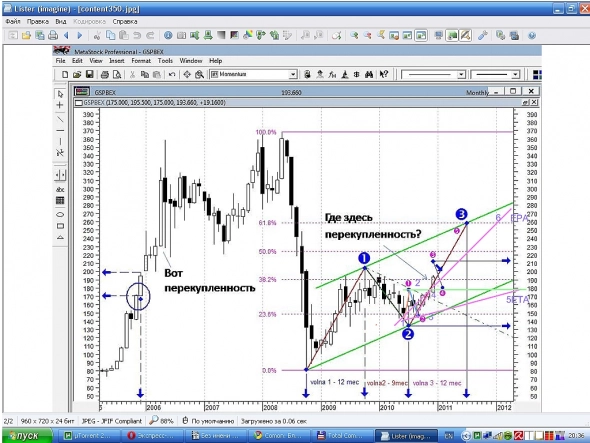
Task: Click the 'volna 1 - 12 мес' chart label
Action: (335, 382)
